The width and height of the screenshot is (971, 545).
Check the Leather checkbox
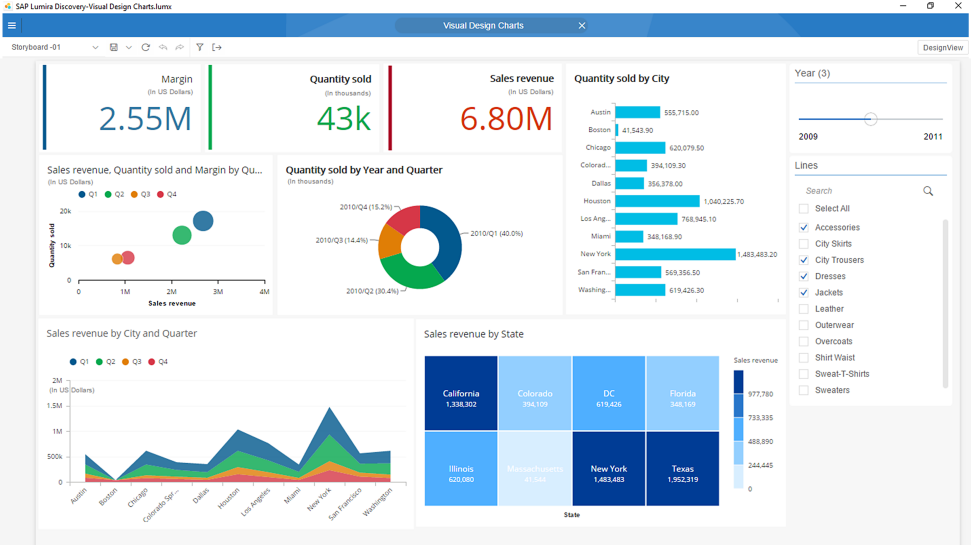click(x=804, y=309)
